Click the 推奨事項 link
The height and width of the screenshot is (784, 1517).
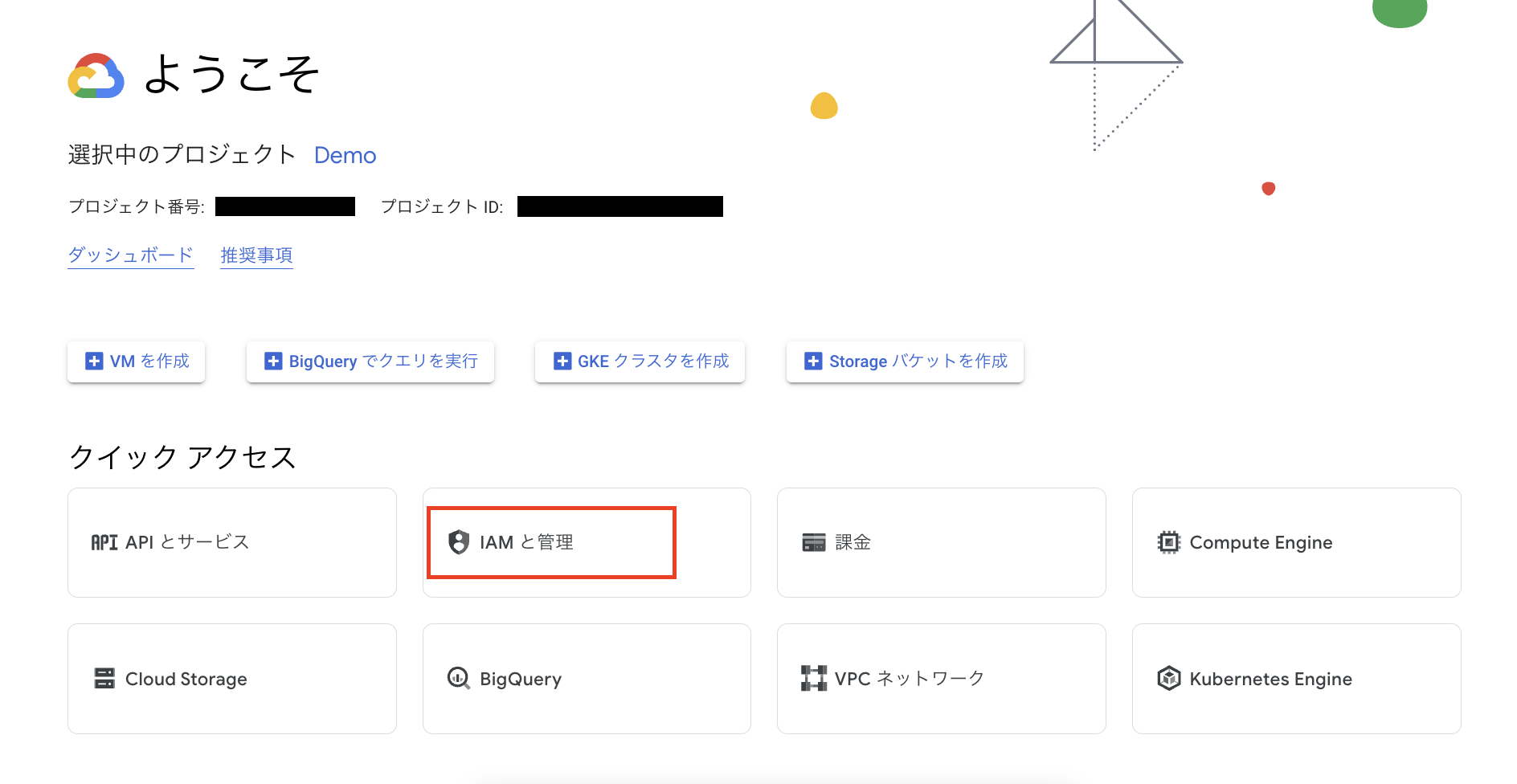point(256,255)
